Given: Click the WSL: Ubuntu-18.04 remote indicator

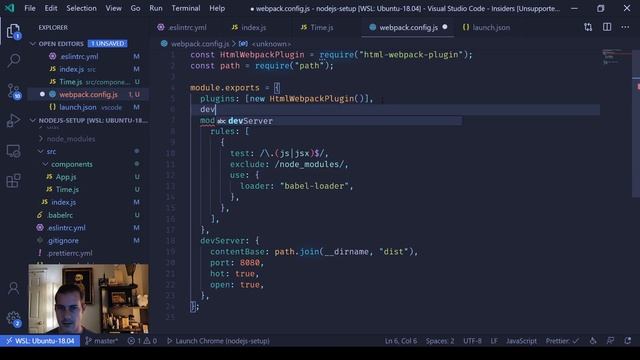Looking at the screenshot, I should pyautogui.click(x=40, y=341).
